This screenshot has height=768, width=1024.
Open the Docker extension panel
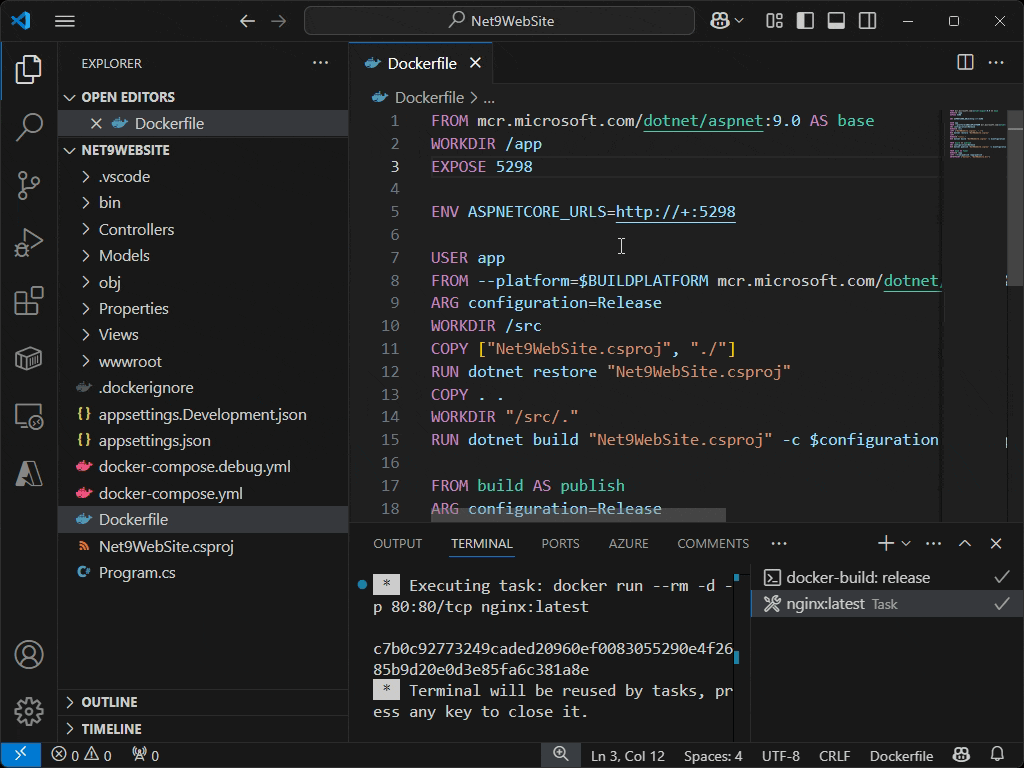(28, 357)
